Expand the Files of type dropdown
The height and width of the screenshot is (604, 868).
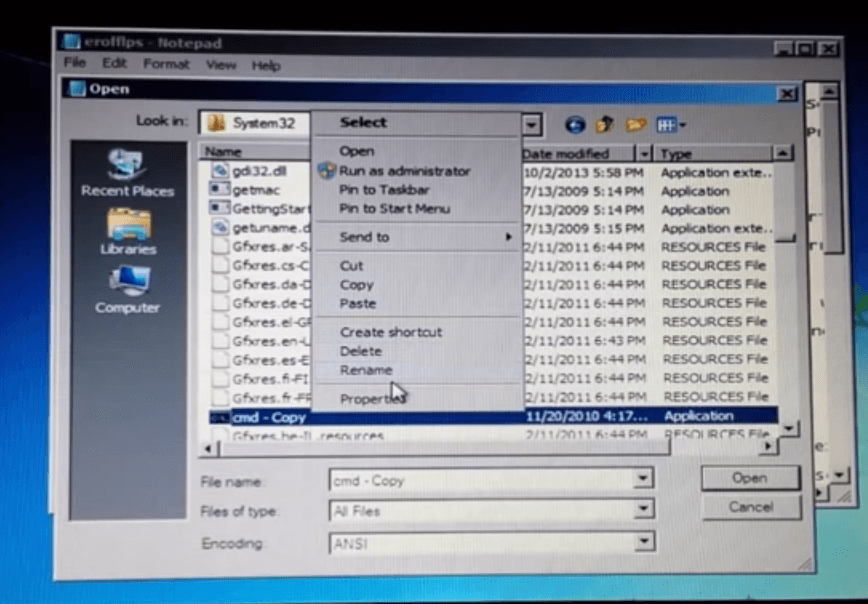643,508
